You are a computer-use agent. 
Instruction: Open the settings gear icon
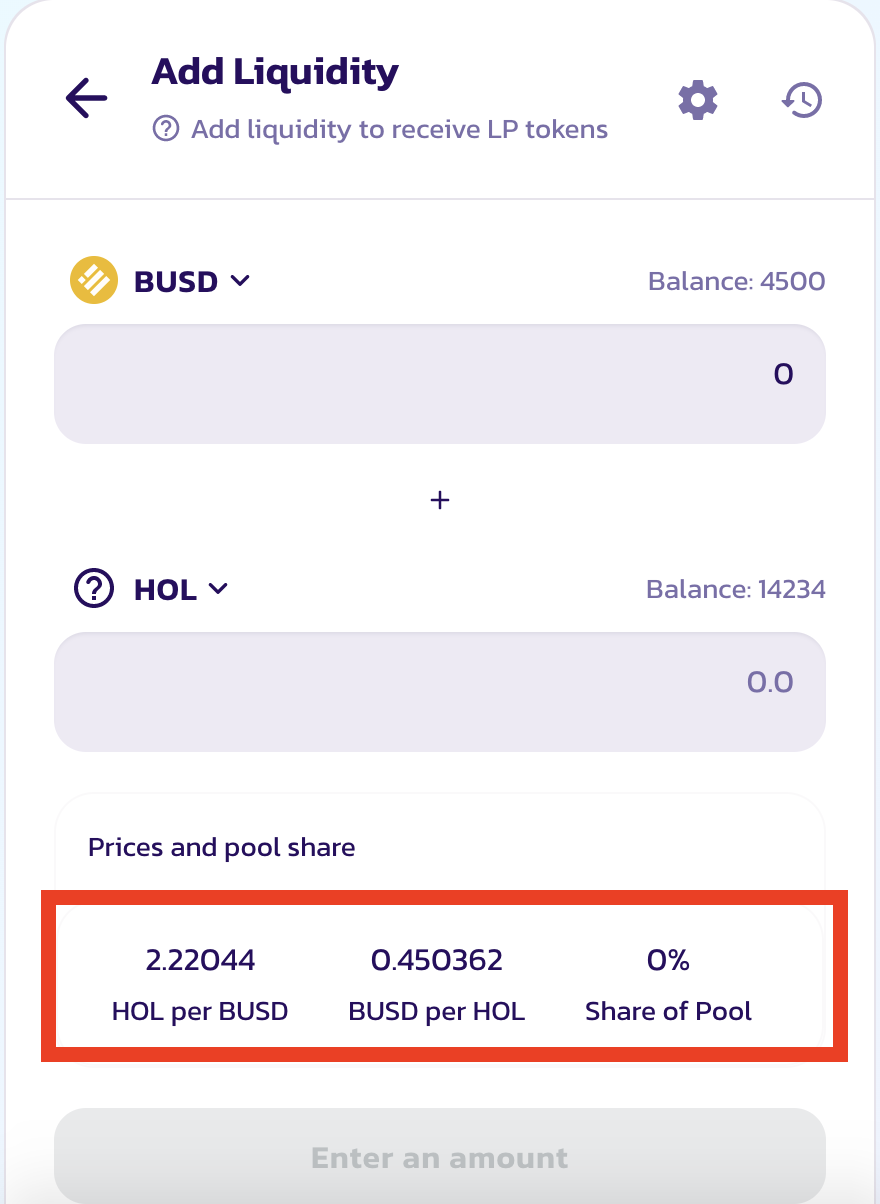pyautogui.click(x=698, y=99)
